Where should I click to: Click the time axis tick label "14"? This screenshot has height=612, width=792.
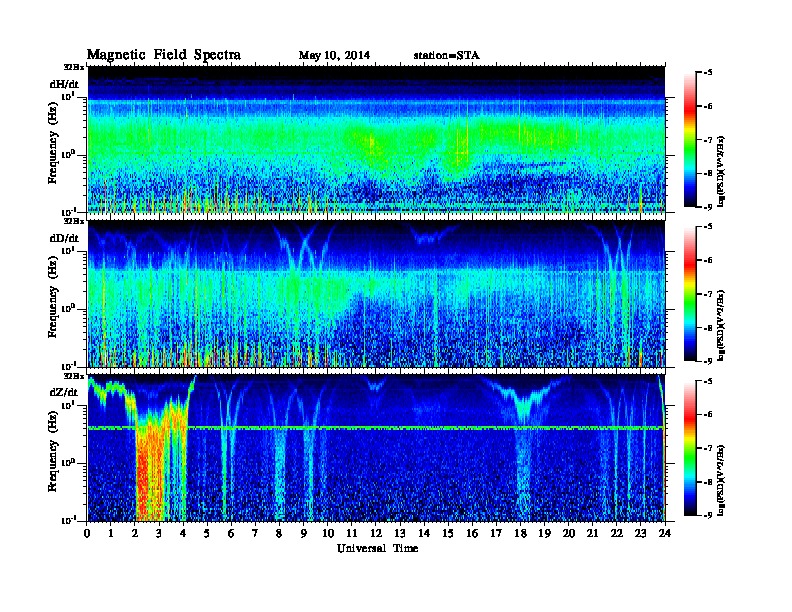click(424, 534)
